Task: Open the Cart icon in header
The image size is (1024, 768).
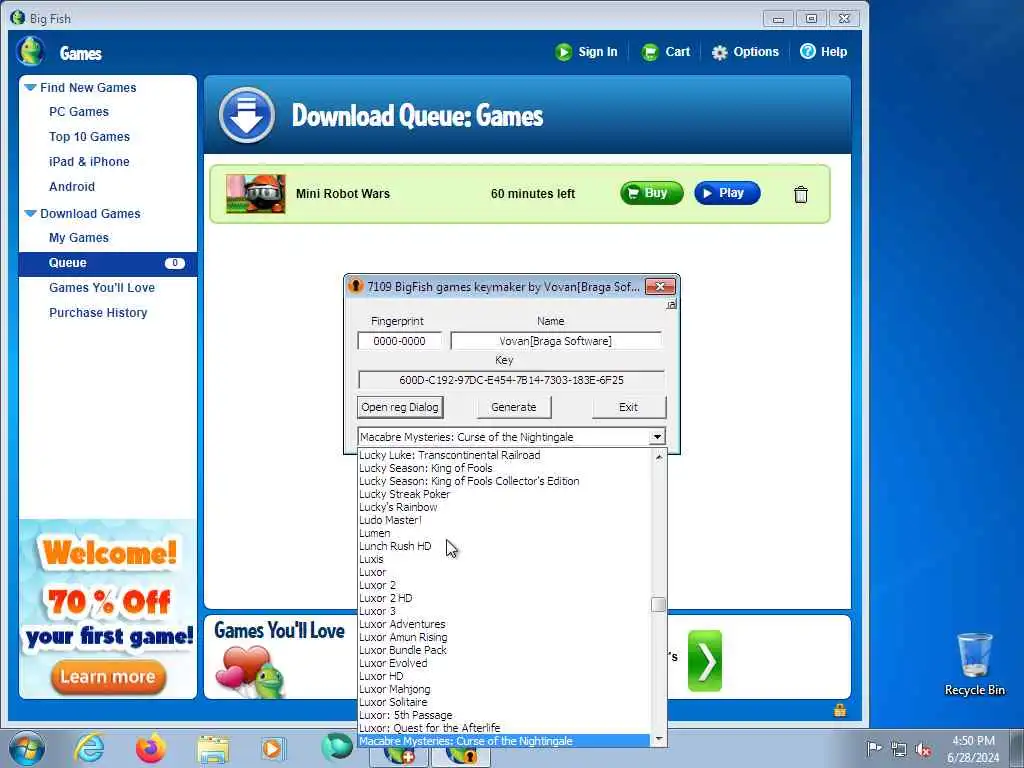Action: [650, 52]
